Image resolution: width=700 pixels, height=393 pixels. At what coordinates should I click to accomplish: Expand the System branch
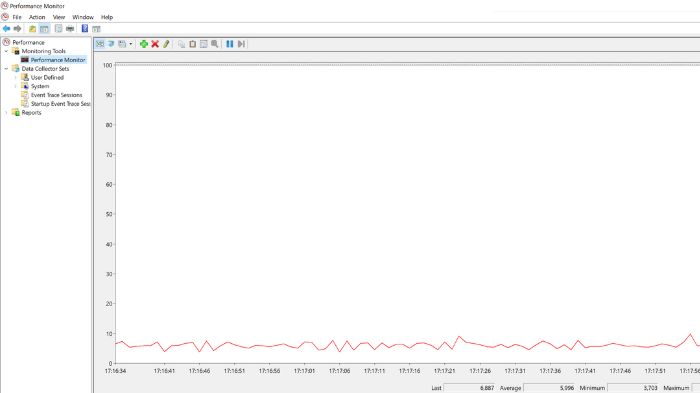tap(16, 86)
